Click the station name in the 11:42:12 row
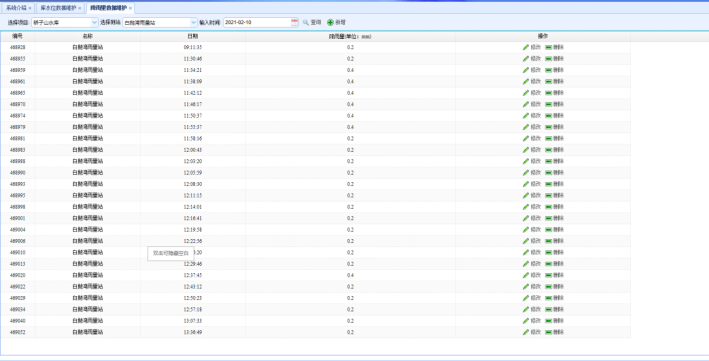This screenshot has height=361, width=709. (88, 93)
